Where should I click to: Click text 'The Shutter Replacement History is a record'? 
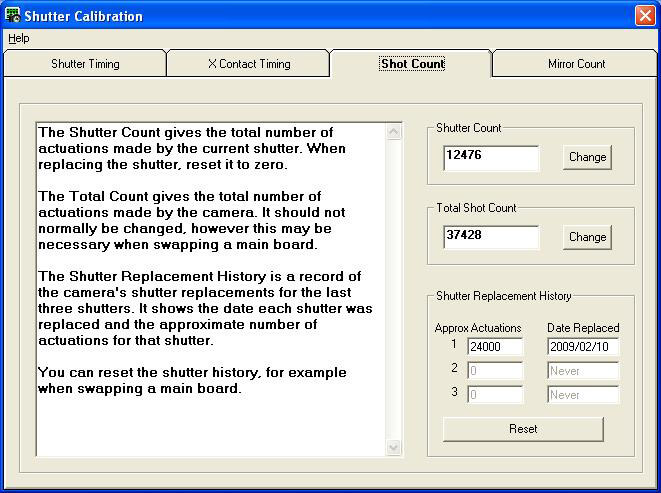tap(188, 277)
